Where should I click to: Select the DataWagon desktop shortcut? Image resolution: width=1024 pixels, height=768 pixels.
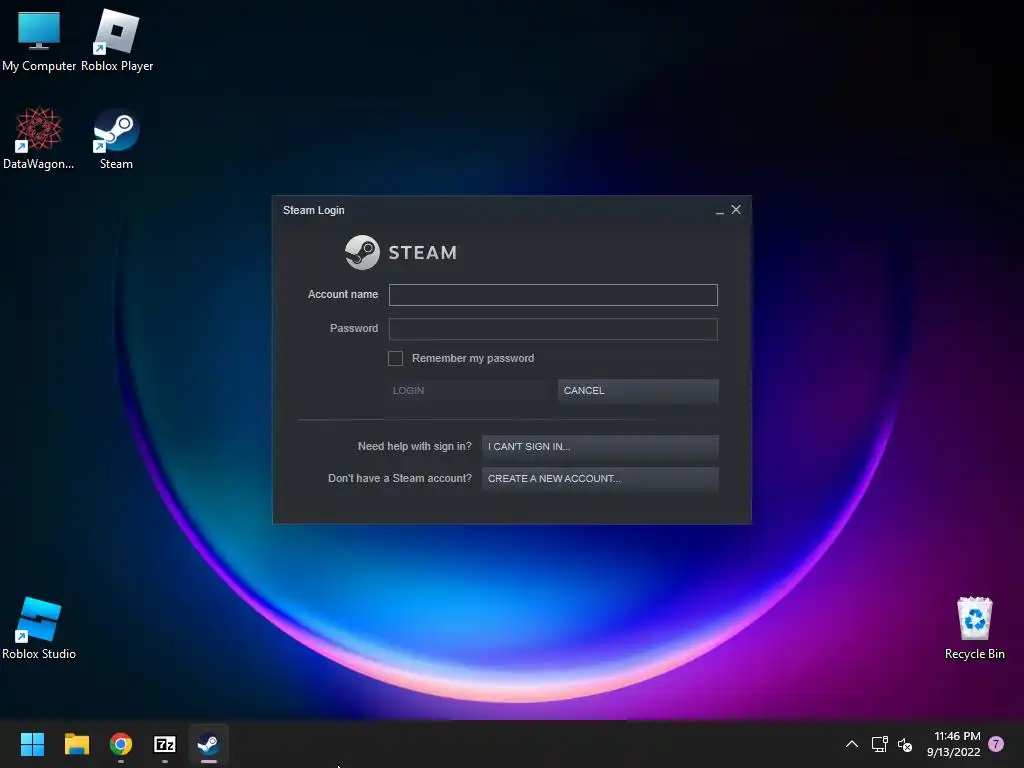click(39, 138)
